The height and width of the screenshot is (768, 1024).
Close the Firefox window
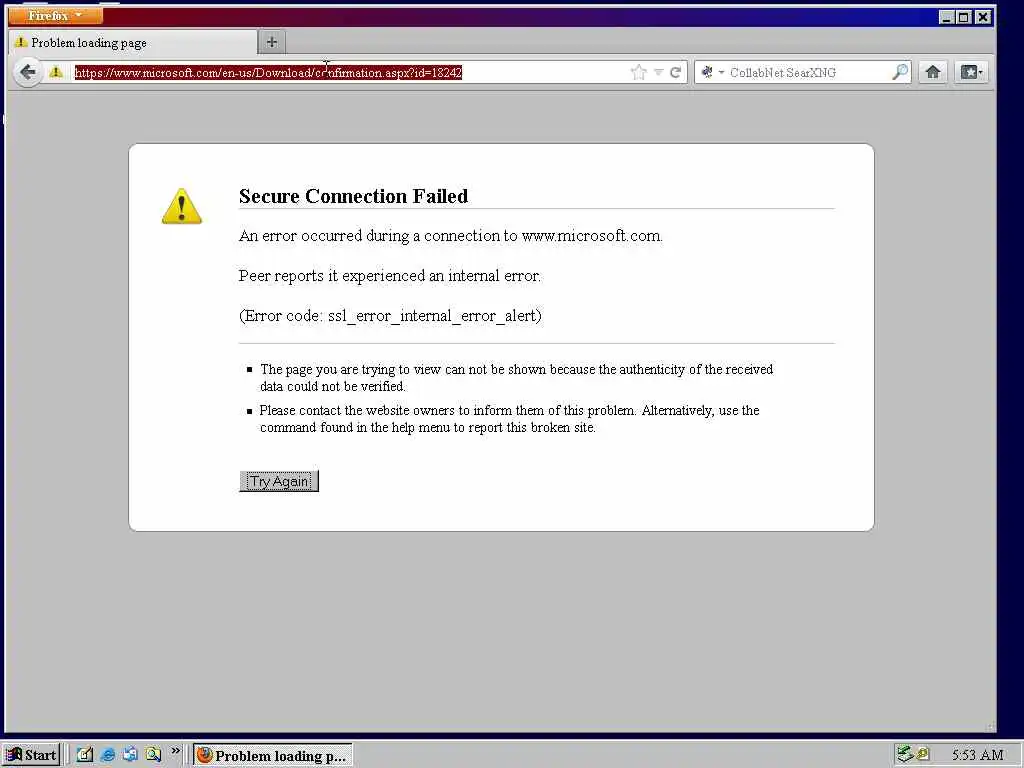click(x=983, y=18)
